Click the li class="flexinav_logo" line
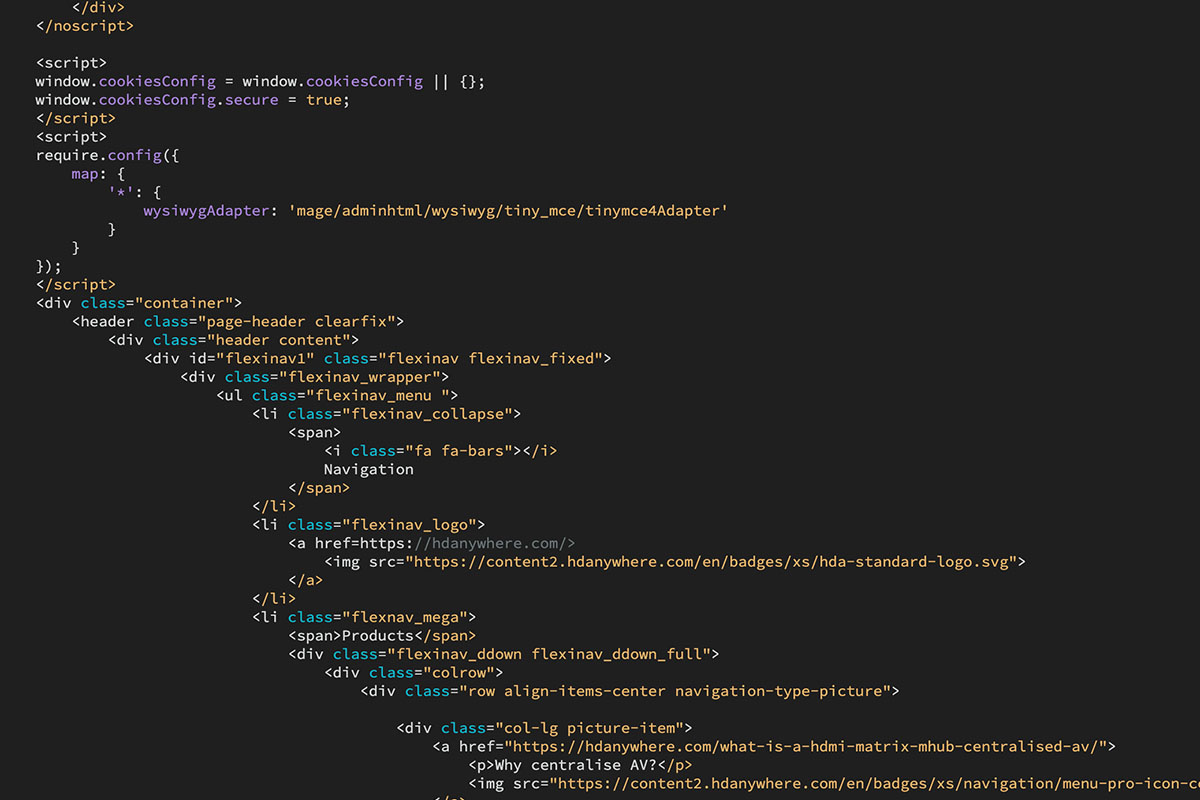The height and width of the screenshot is (800, 1200). (x=368, y=524)
